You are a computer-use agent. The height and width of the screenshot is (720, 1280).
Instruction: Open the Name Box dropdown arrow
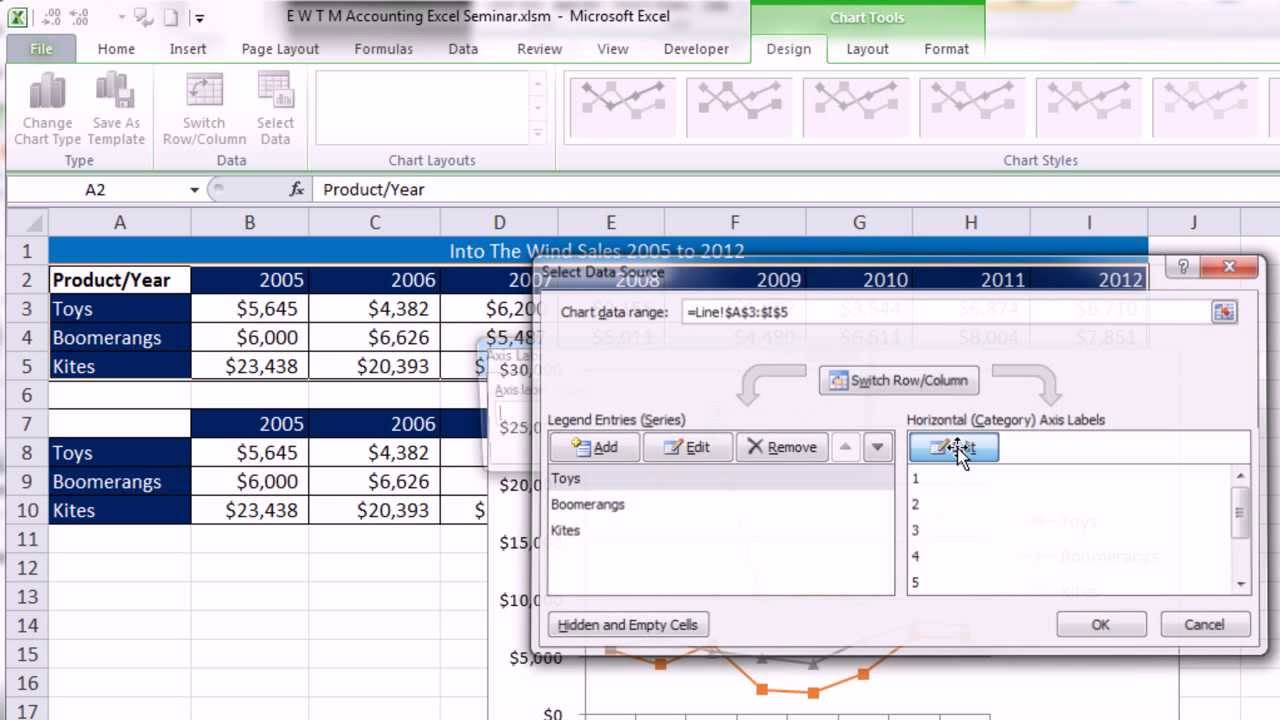[x=194, y=189]
